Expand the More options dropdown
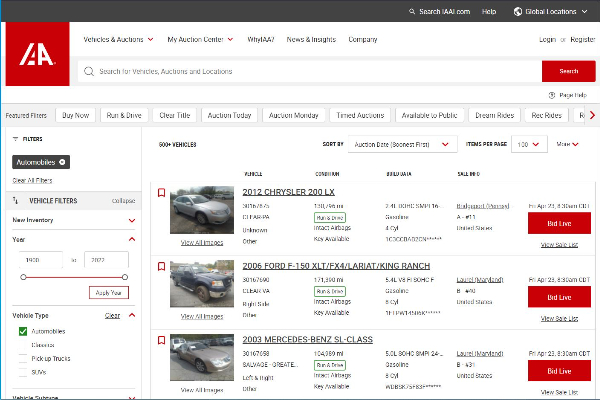This screenshot has height=400, width=600. click(567, 144)
